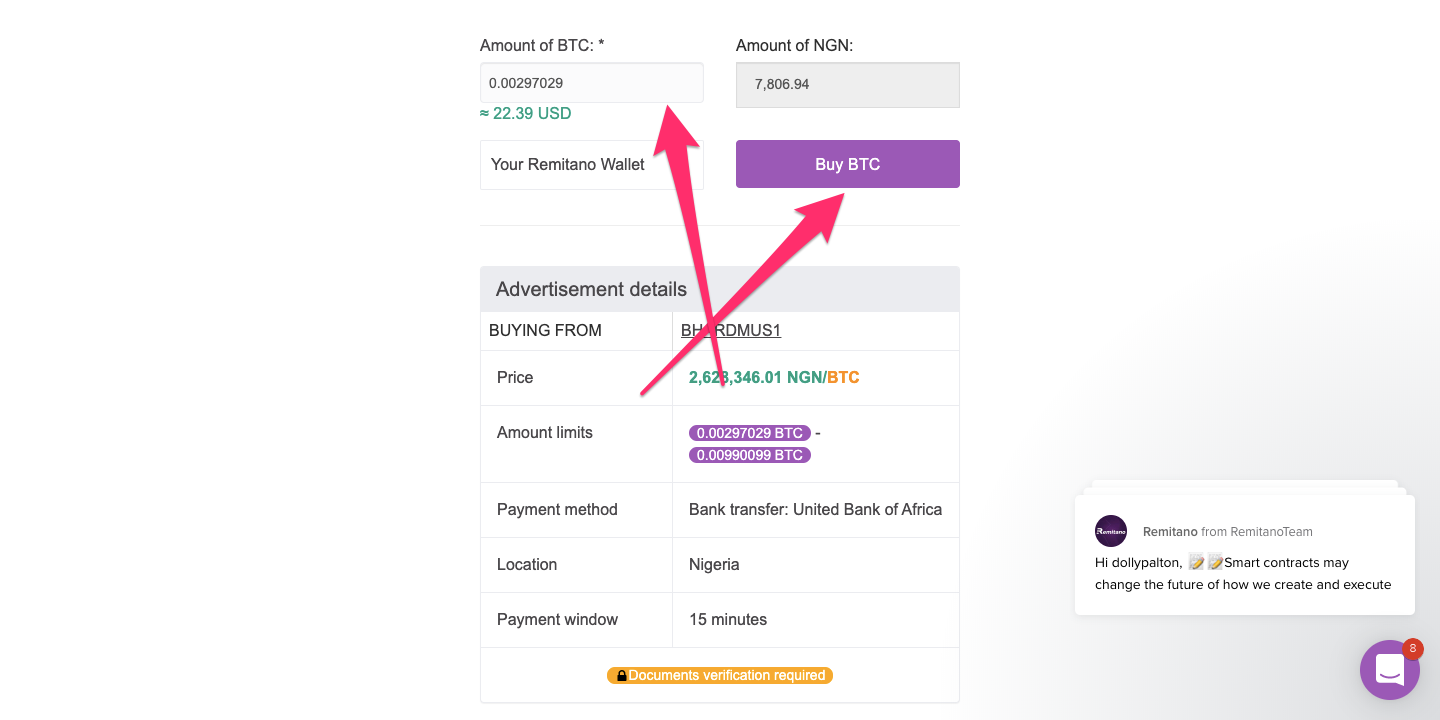Click the Amount of NGN field
Viewport: 1440px width, 720px height.
[x=848, y=85]
